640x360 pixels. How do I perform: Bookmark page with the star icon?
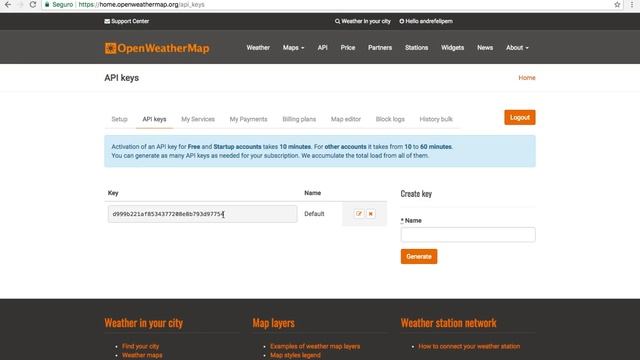tap(617, 4)
